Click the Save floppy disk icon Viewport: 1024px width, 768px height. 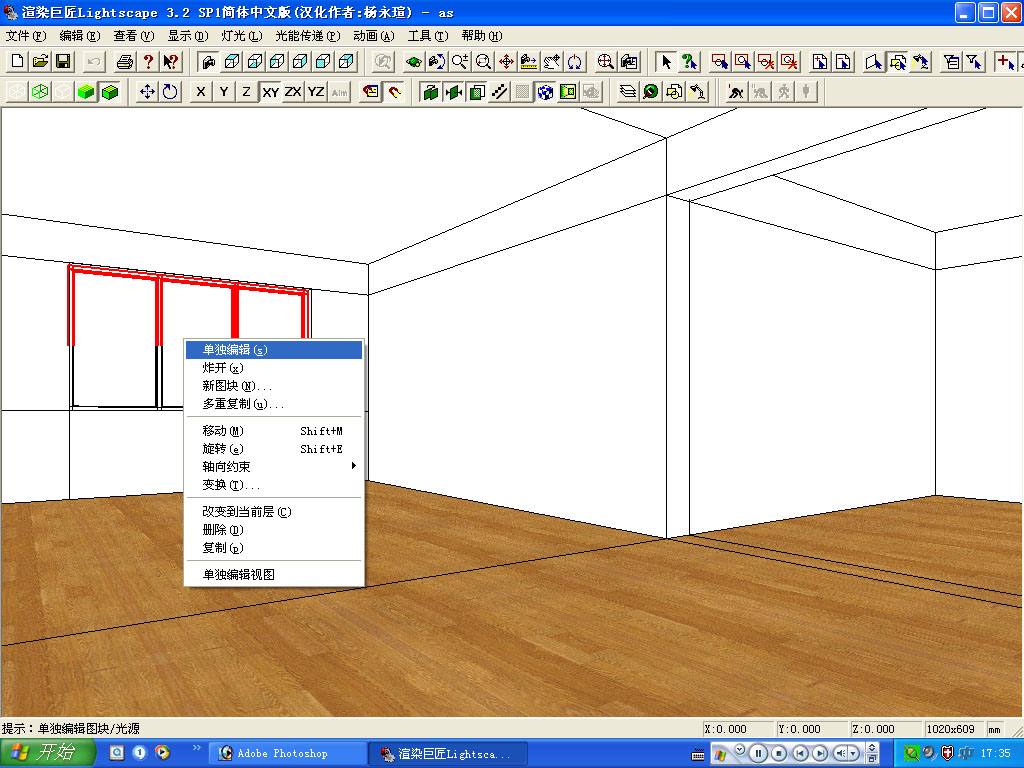coord(62,61)
